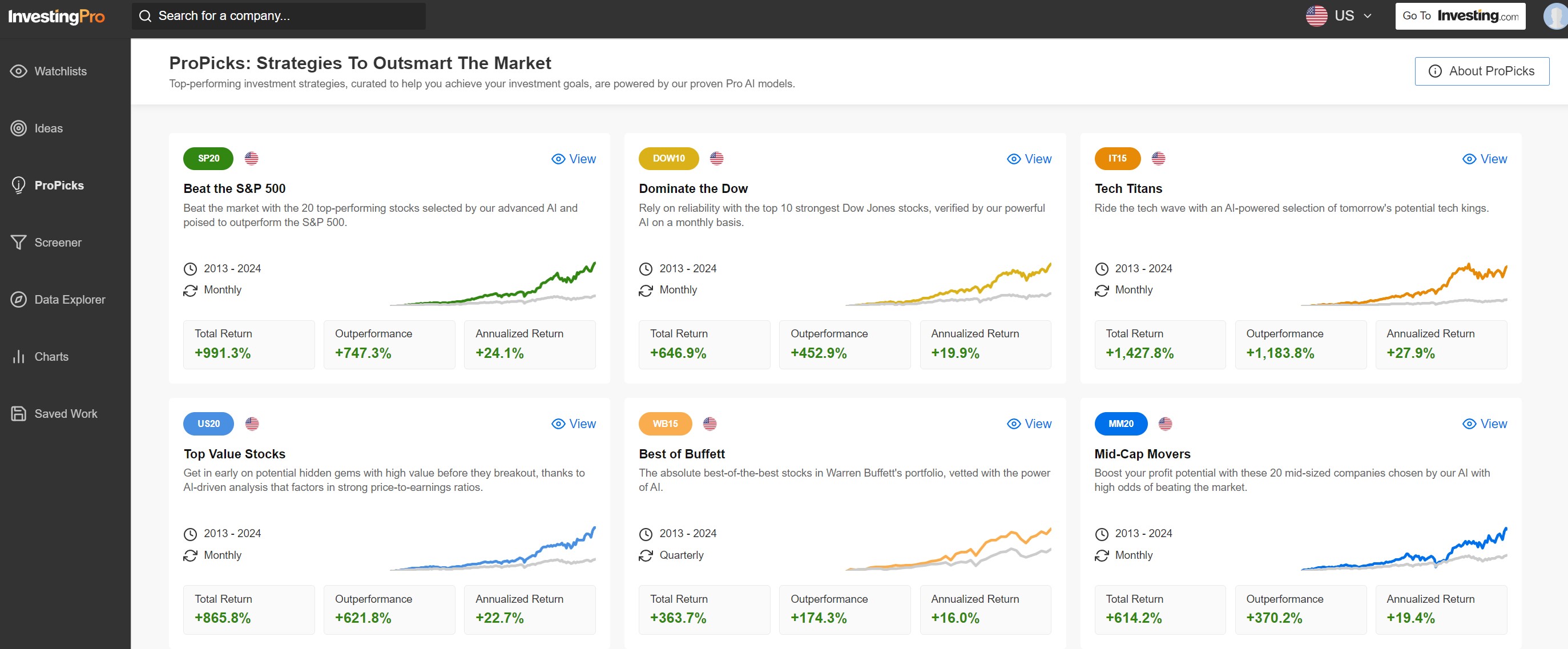Click Annualized Return +27.9% box
The height and width of the screenshot is (649, 1568).
coord(1441,345)
